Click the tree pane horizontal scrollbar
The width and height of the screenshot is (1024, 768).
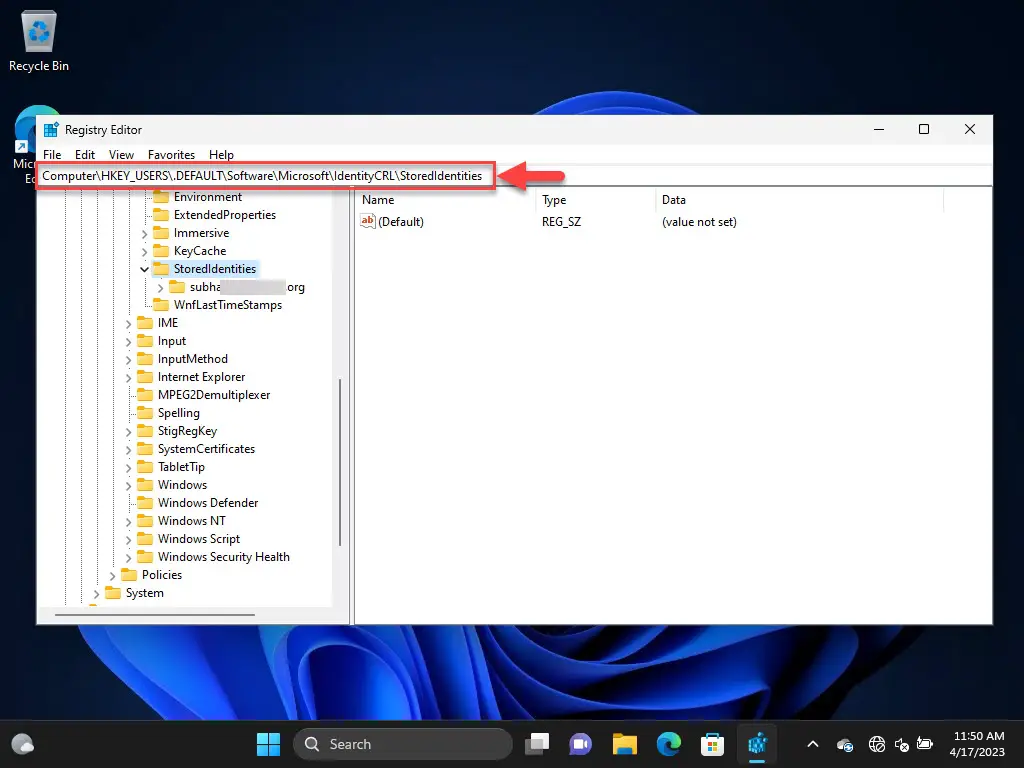[155, 615]
